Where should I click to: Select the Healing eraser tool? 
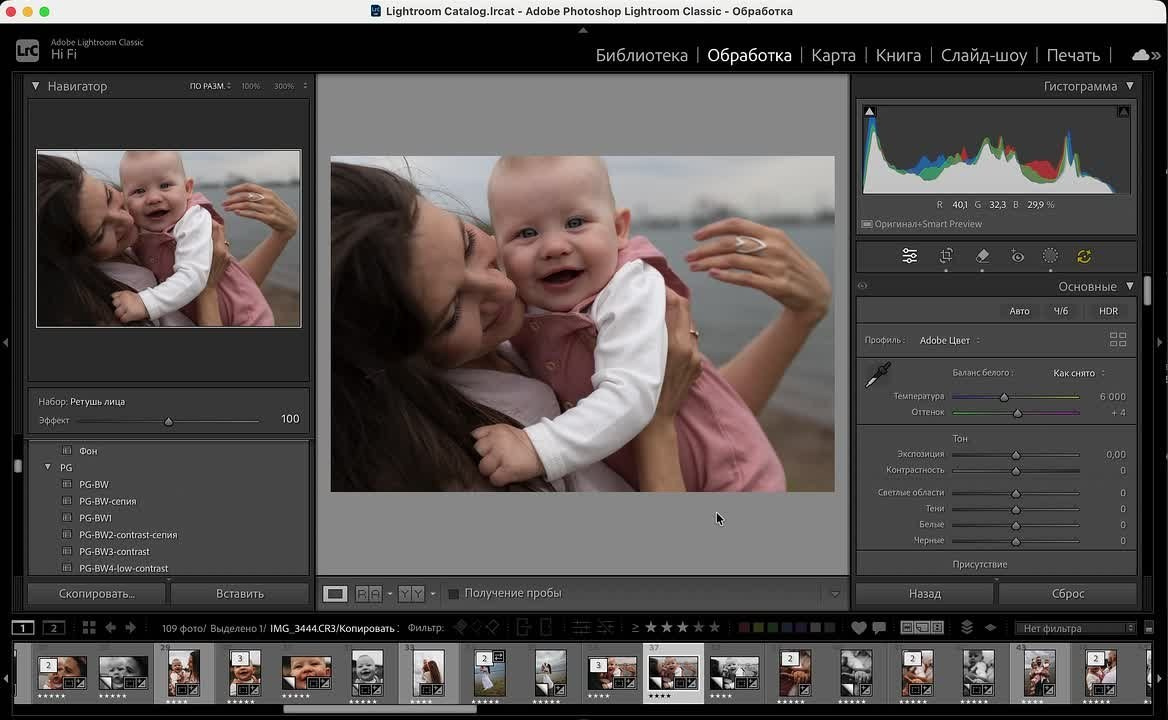982,257
